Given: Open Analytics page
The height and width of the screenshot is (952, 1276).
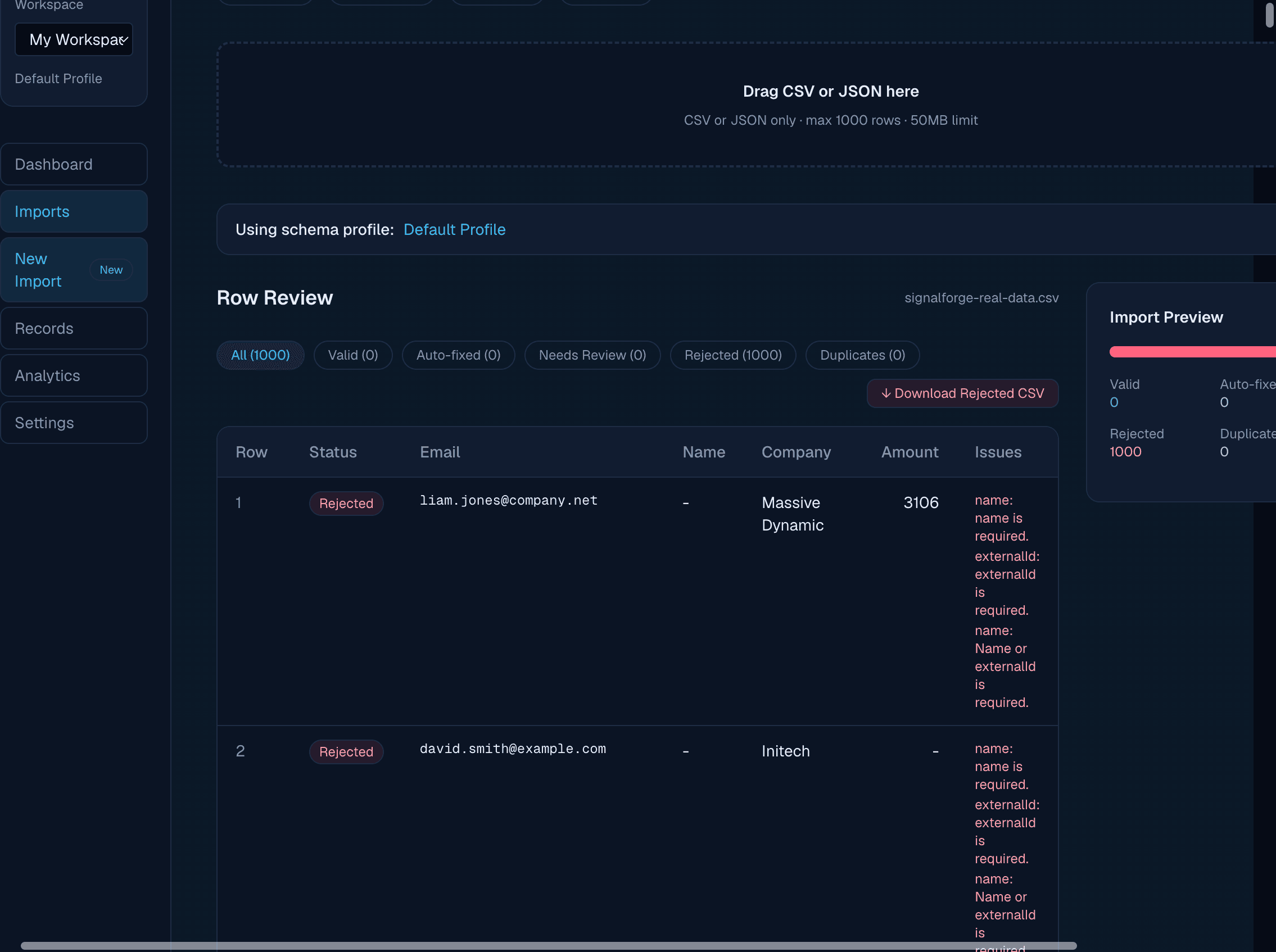Looking at the screenshot, I should (x=74, y=376).
